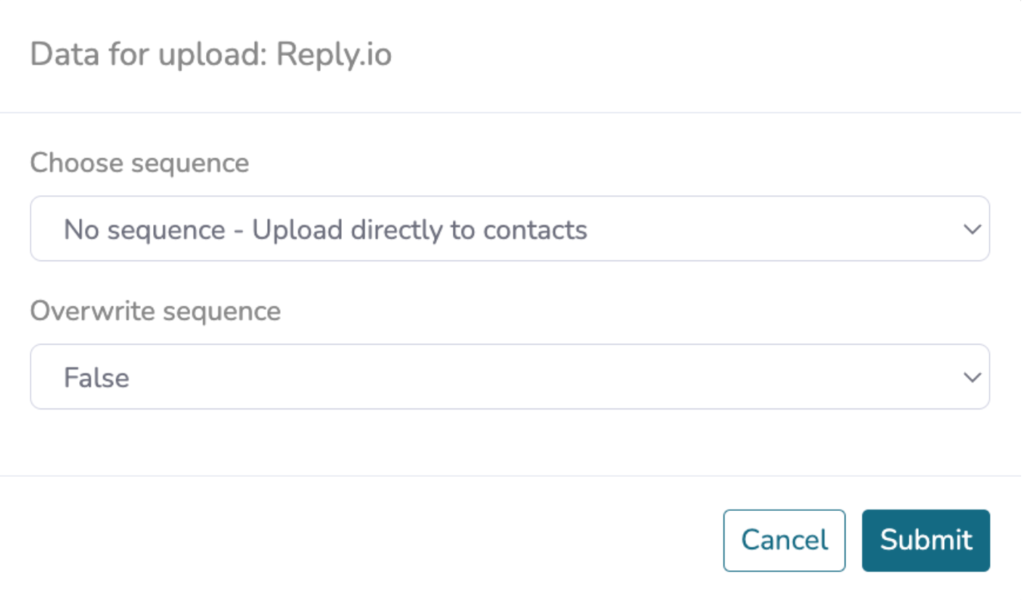The height and width of the screenshot is (603, 1024).
Task: Open the Choose sequence dropdown
Action: click(x=509, y=229)
